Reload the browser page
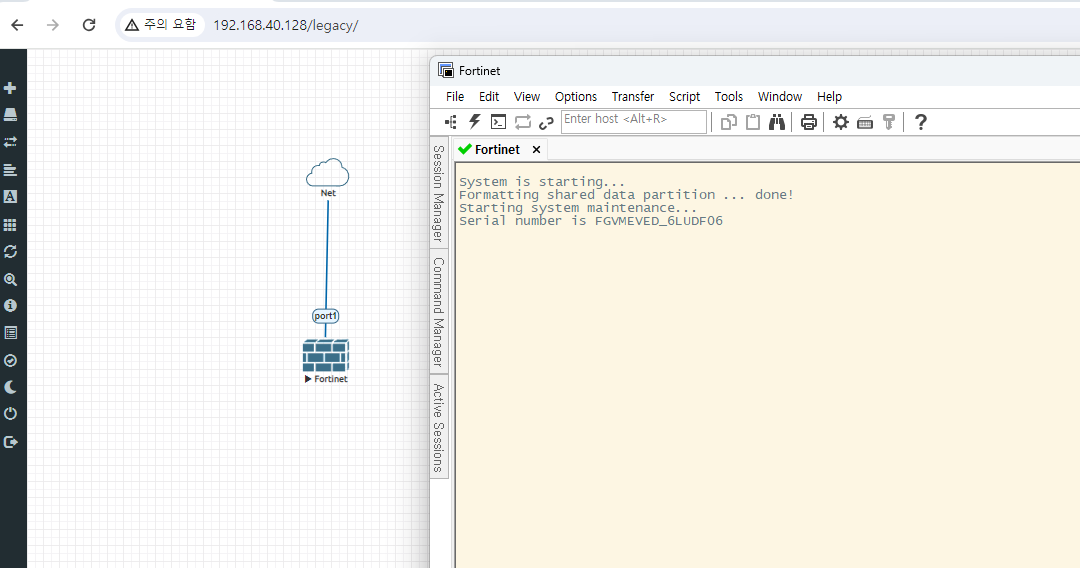Viewport: 1080px width, 568px height. click(x=89, y=25)
